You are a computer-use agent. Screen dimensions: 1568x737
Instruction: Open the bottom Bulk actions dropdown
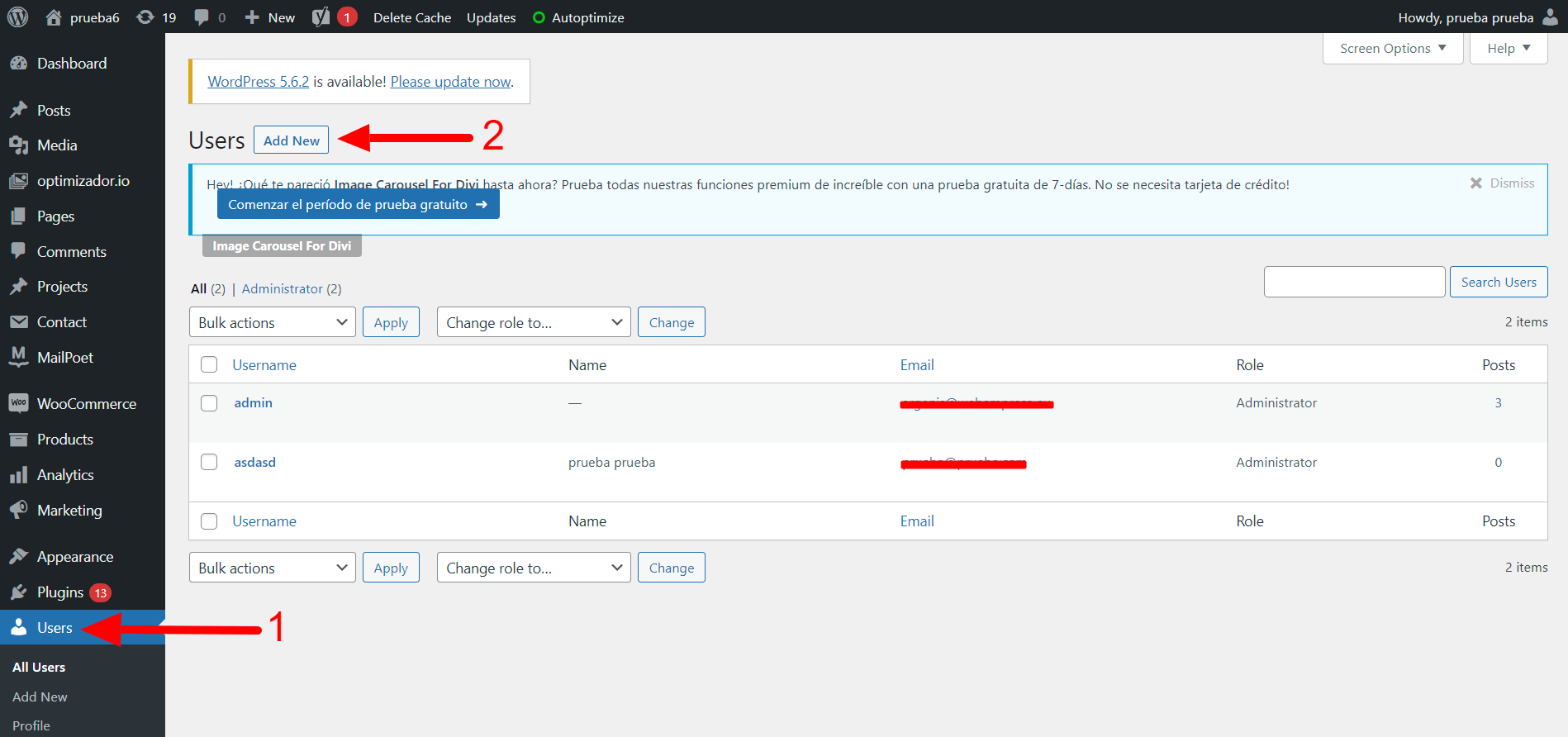click(273, 568)
